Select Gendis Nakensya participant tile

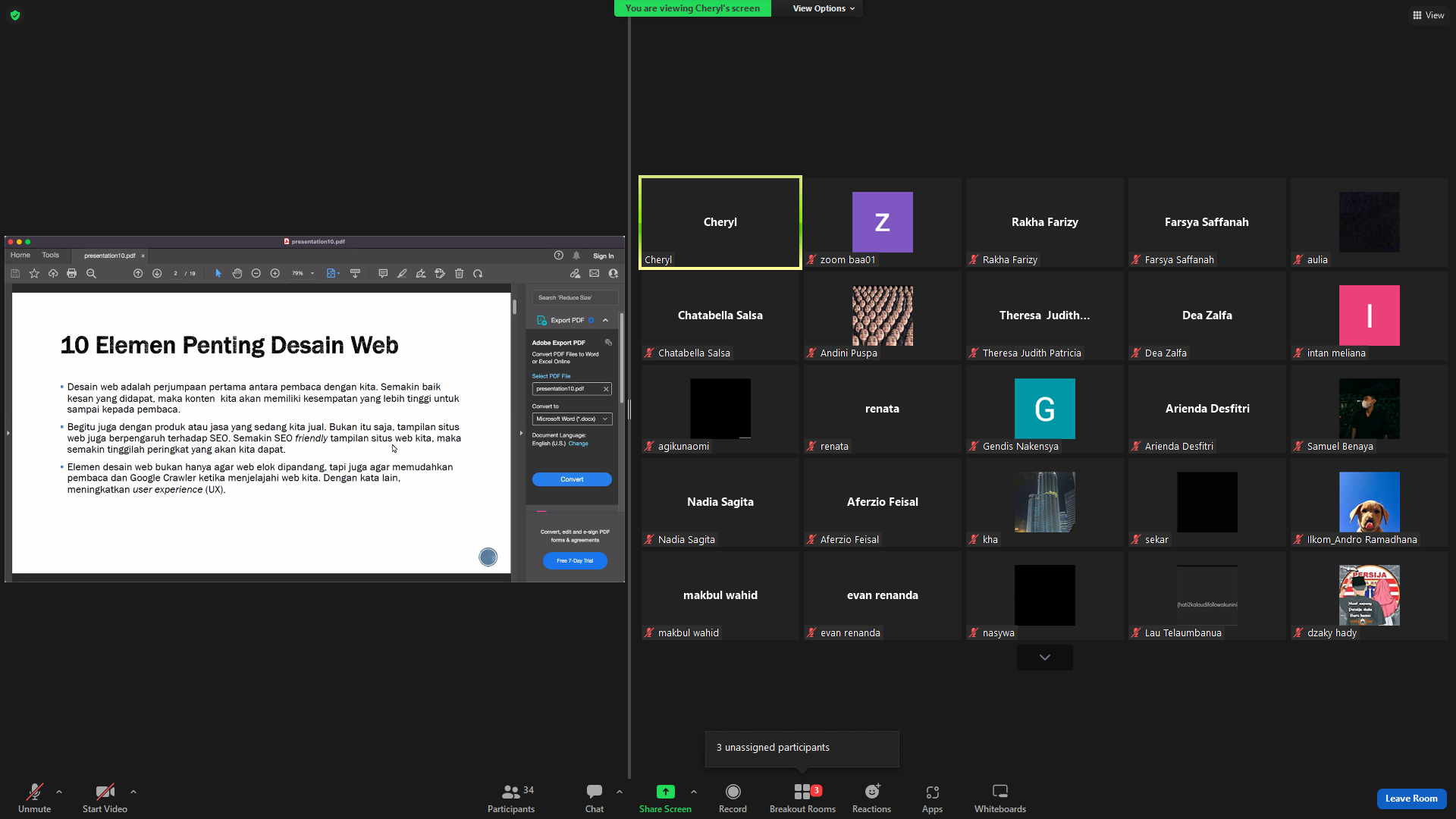pos(1044,409)
